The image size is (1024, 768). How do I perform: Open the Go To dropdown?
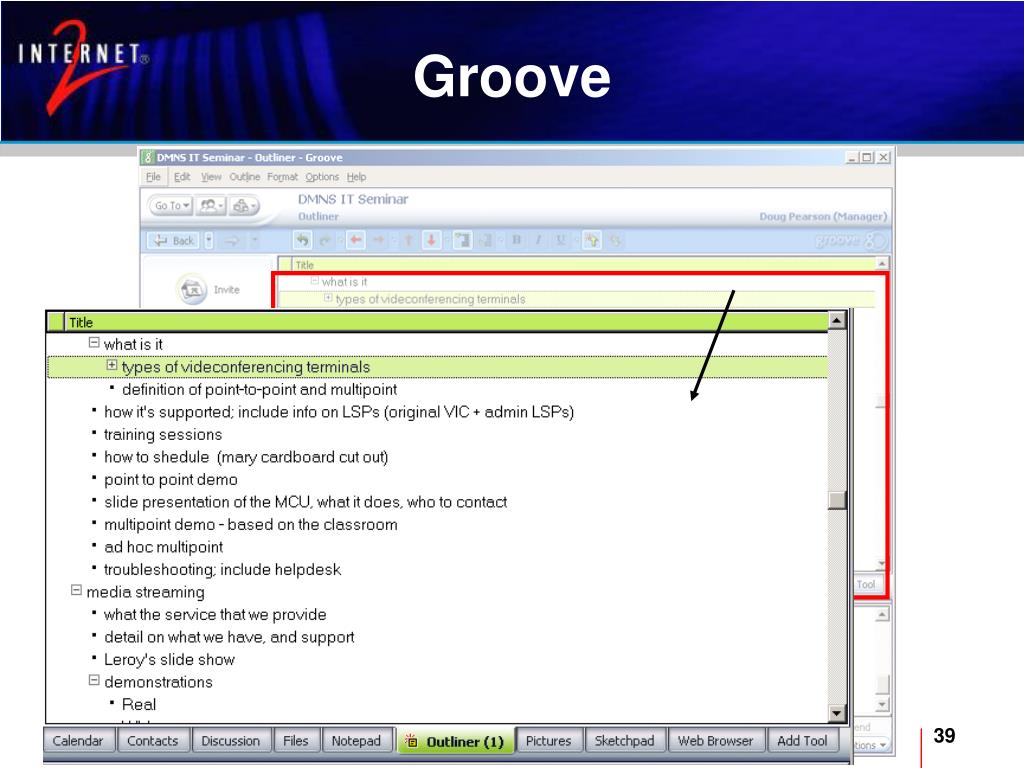171,206
